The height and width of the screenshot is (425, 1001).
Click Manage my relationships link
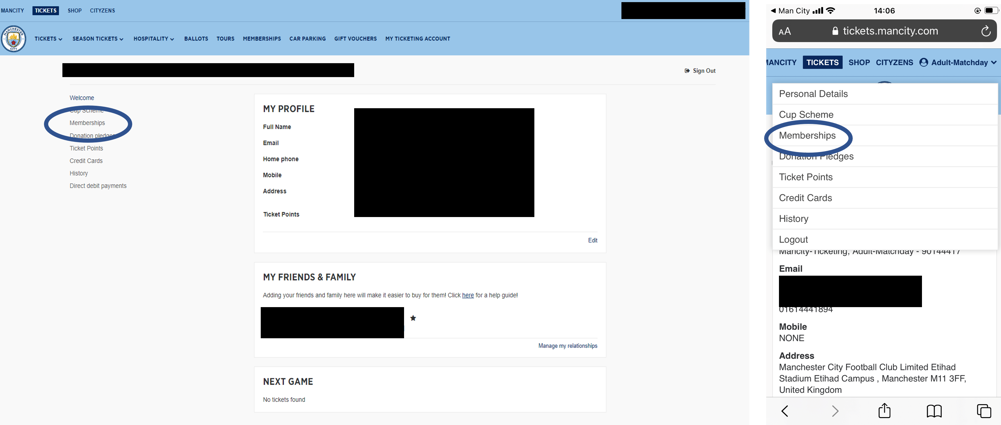click(x=568, y=346)
